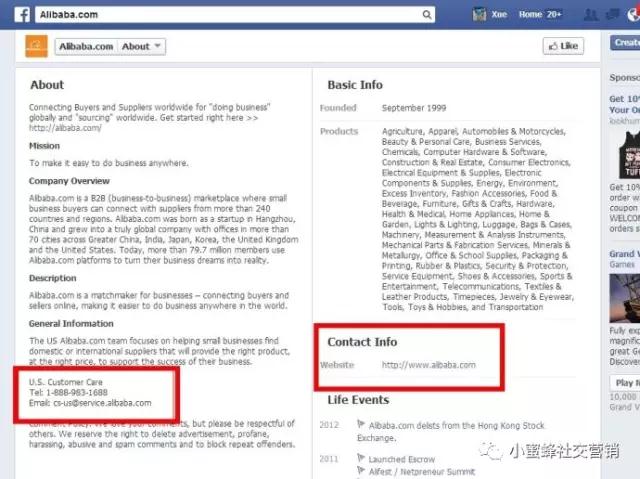Like the Alibaba.com page
640x479 pixels.
[563, 46]
